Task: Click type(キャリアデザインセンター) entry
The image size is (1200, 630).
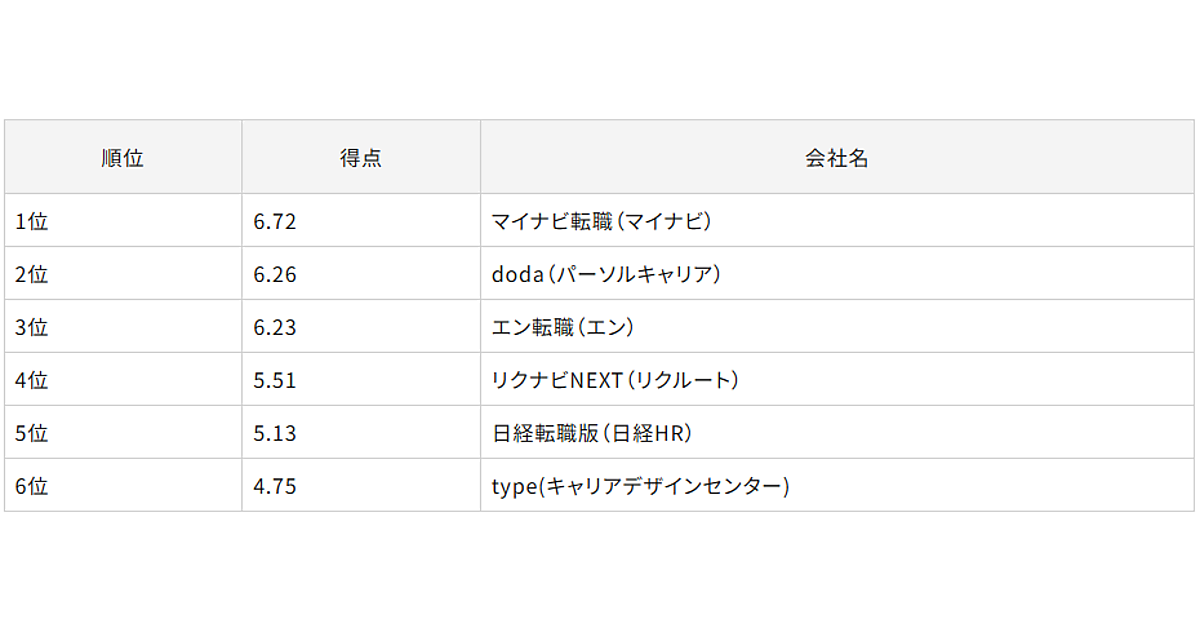Action: point(641,486)
